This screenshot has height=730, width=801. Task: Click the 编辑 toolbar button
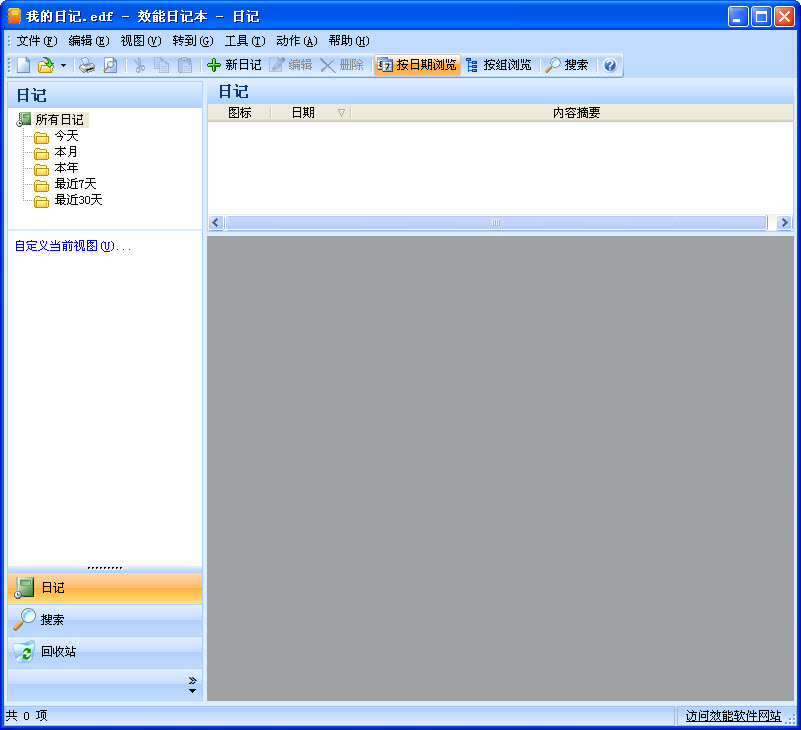point(291,65)
